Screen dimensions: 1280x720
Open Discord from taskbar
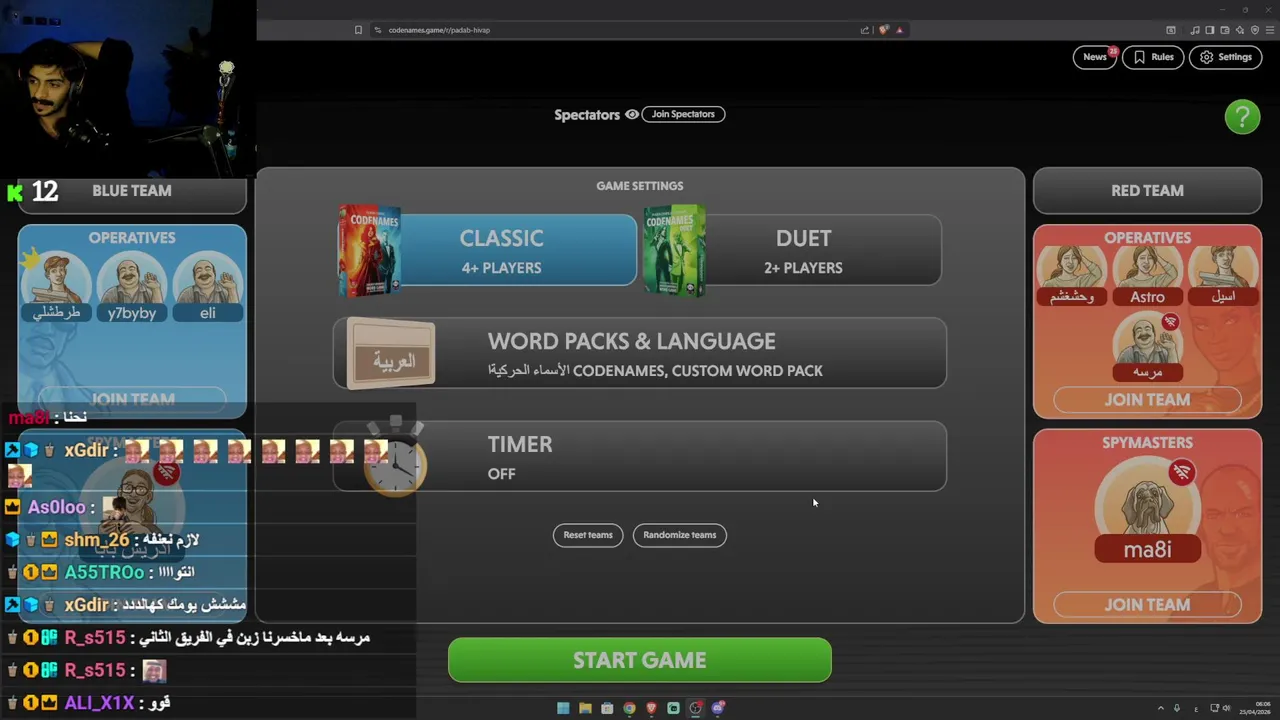point(717,708)
